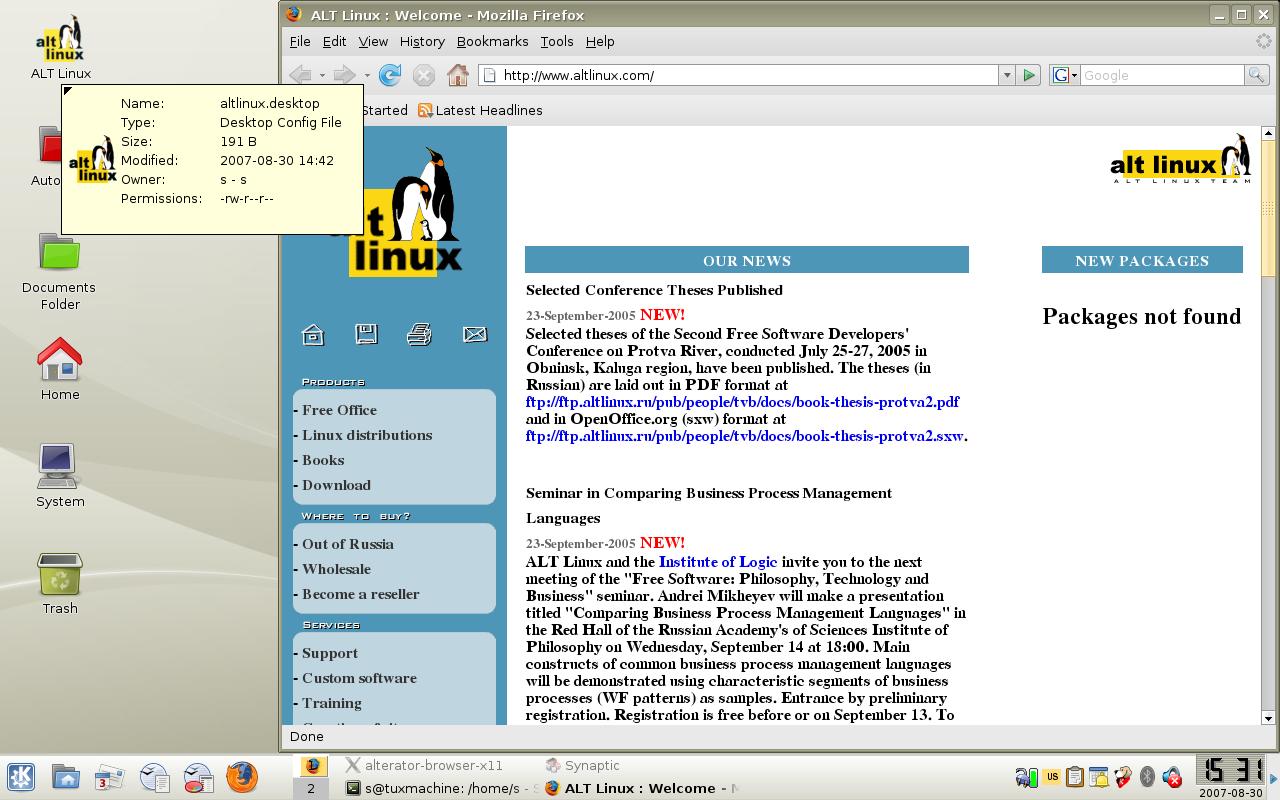Screen dimensions: 1280x800
Task: Open Free Office in Products
Action: click(x=339, y=410)
